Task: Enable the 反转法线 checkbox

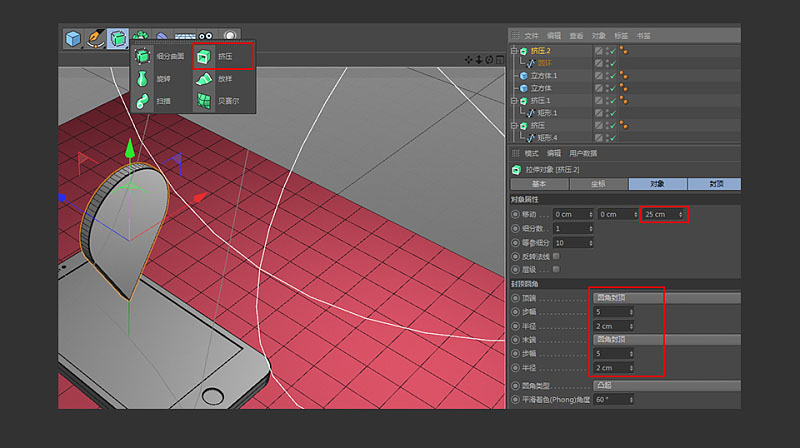Action: [556, 256]
